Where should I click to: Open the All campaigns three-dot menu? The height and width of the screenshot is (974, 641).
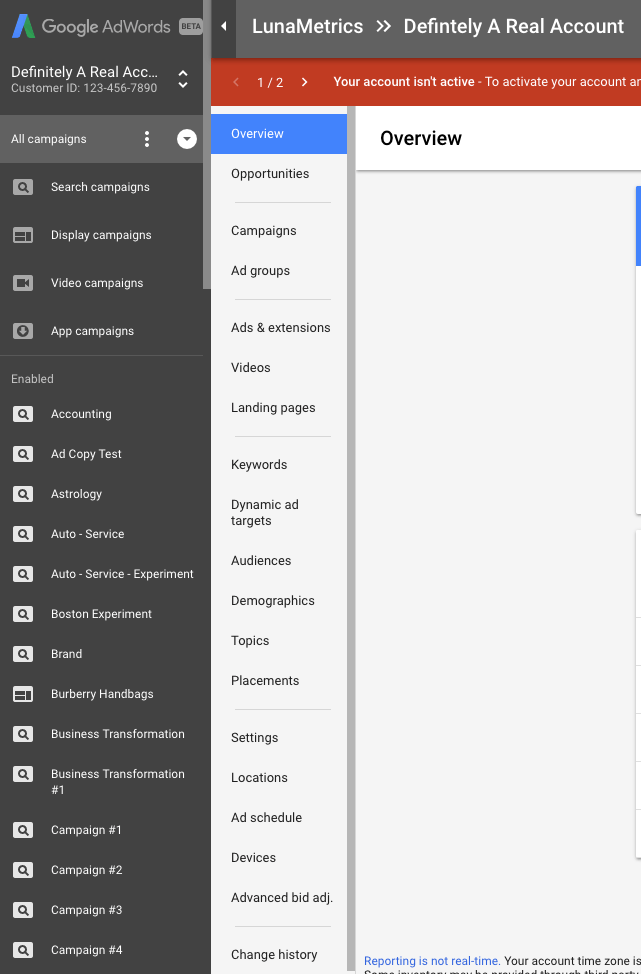coord(147,139)
